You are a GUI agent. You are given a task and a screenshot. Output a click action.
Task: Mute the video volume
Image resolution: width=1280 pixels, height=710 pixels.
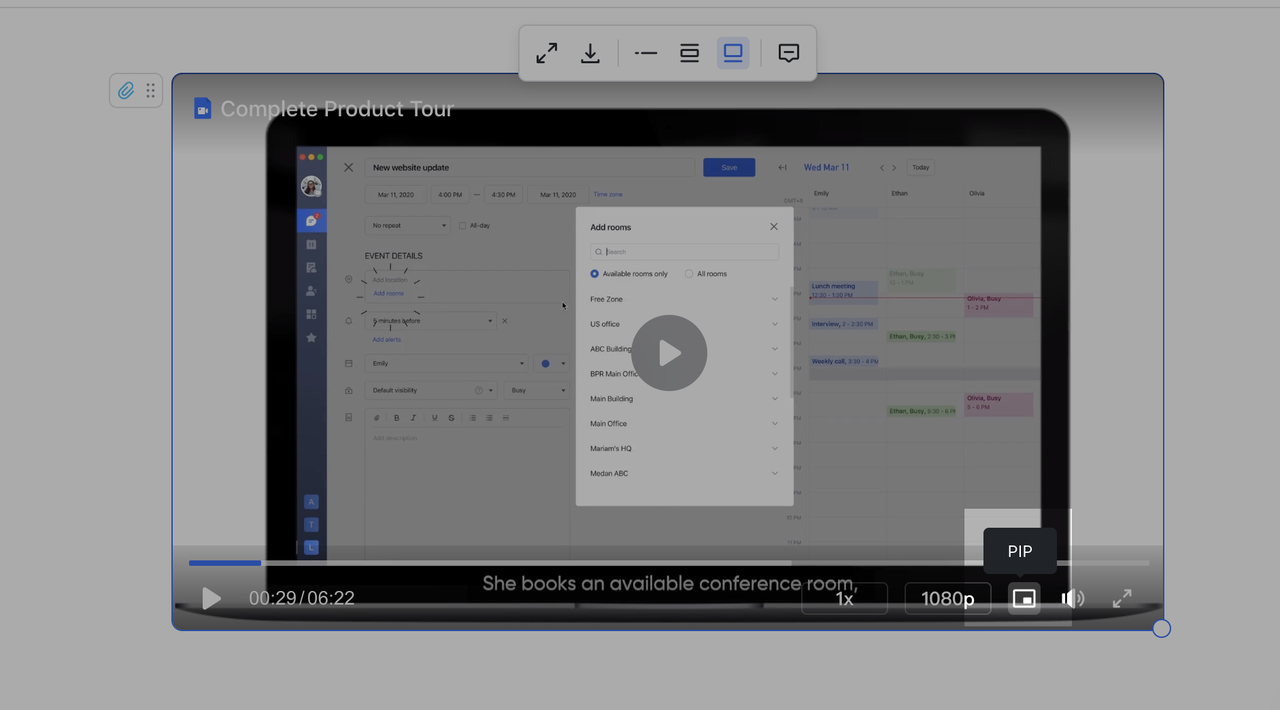[x=1072, y=598]
